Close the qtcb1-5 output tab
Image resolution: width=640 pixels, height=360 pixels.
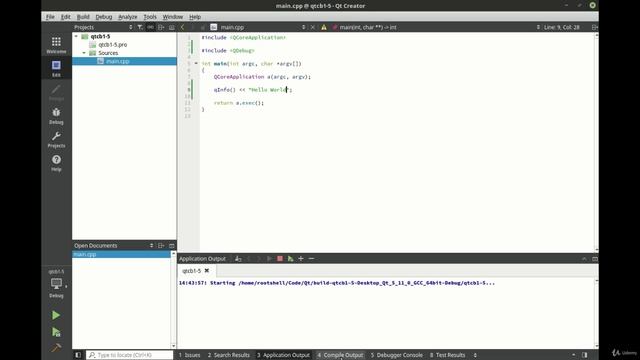(x=207, y=270)
